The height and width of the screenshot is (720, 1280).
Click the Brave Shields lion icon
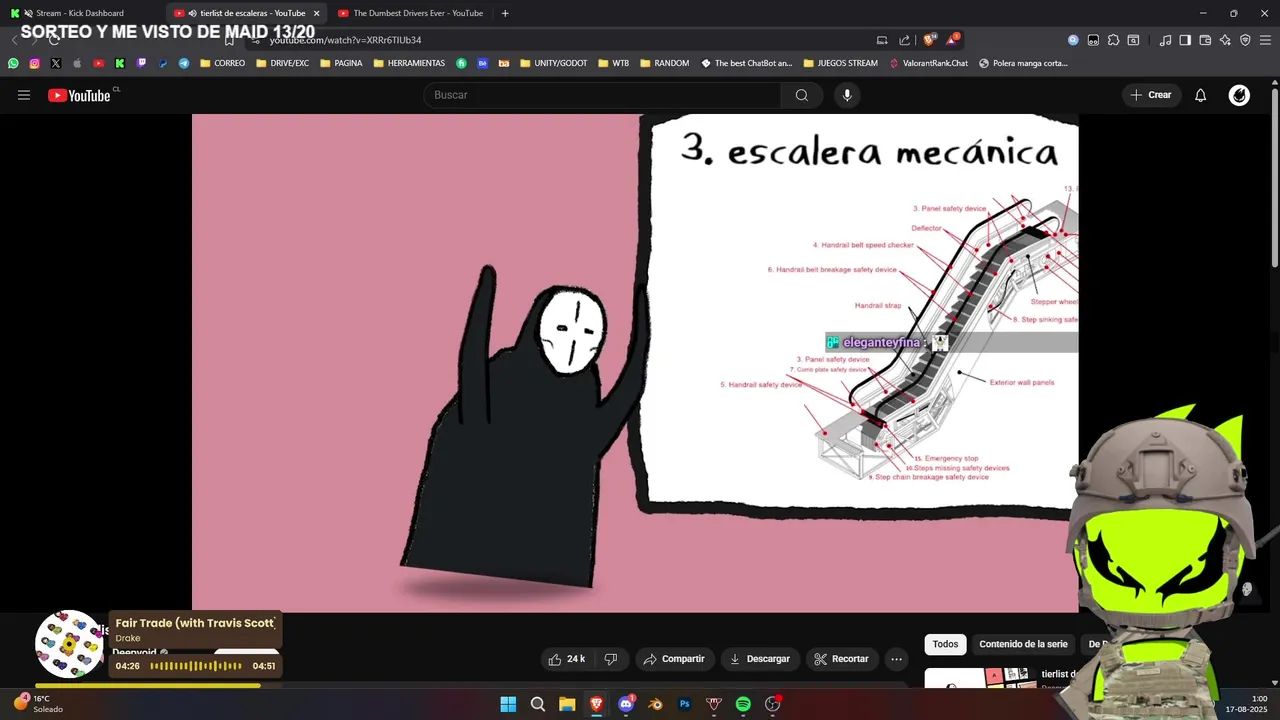(930, 40)
